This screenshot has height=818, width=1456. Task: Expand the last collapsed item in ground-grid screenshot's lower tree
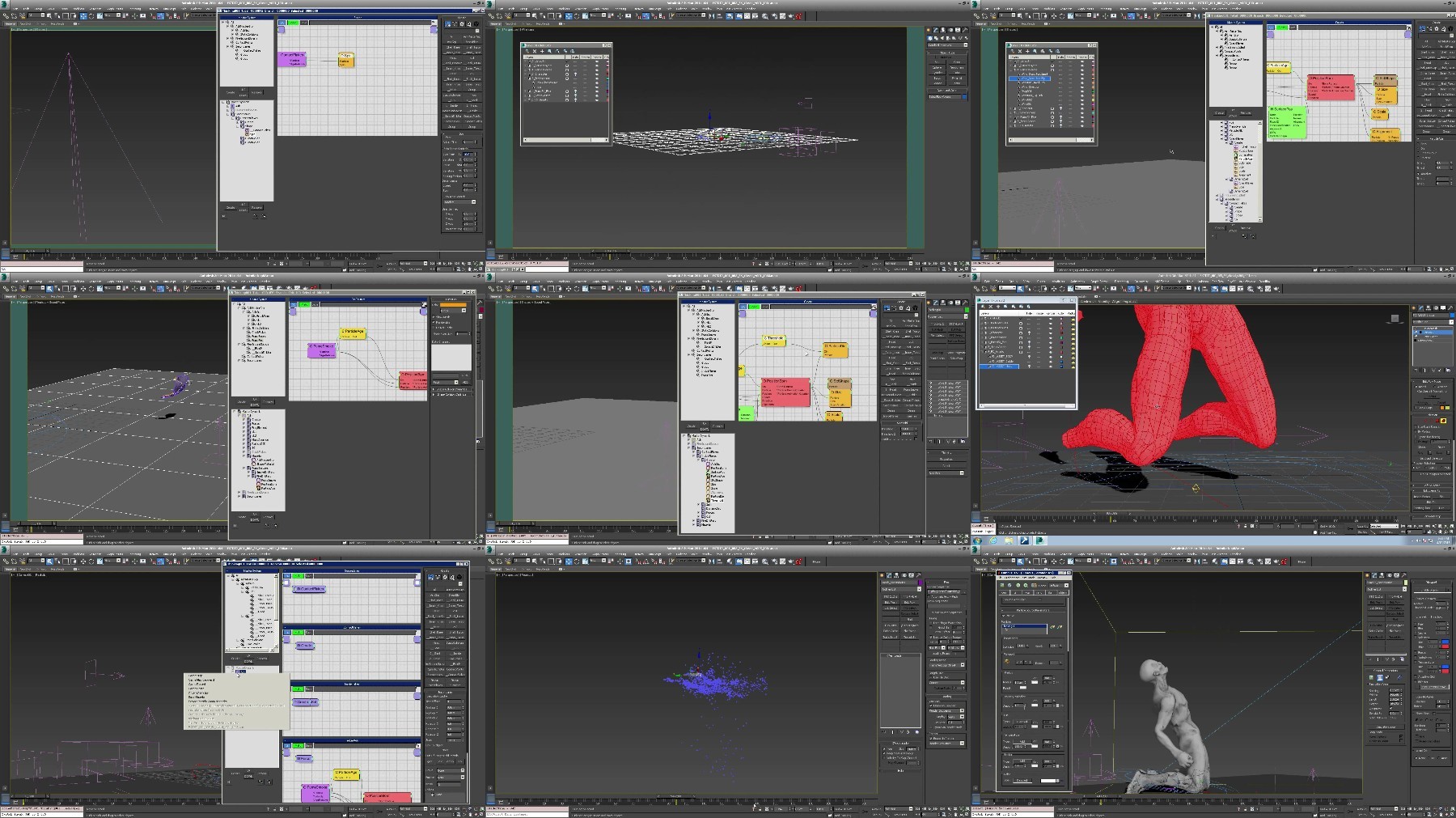(x=239, y=496)
